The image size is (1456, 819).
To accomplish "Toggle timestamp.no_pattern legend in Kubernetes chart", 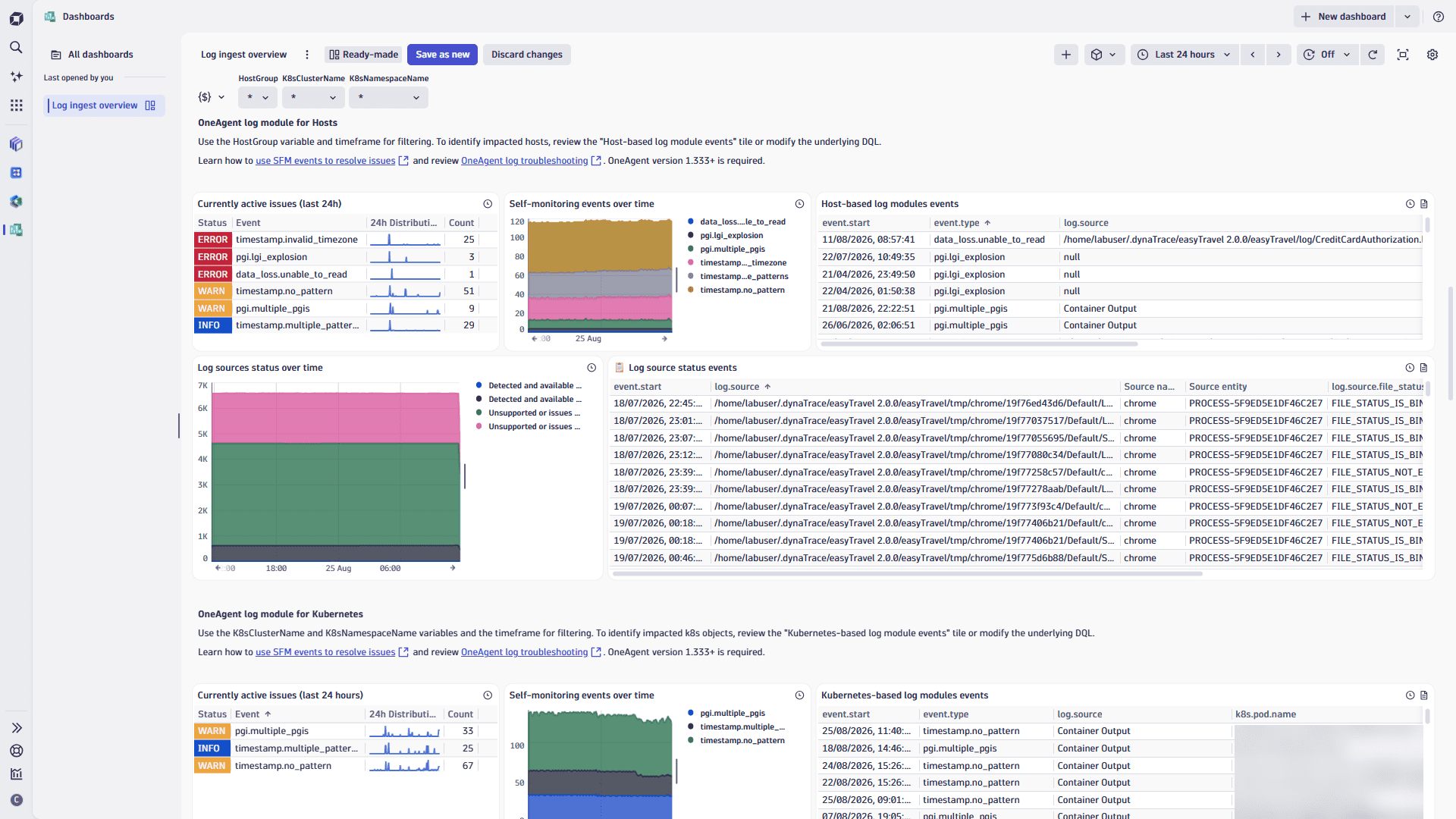I will point(736,741).
